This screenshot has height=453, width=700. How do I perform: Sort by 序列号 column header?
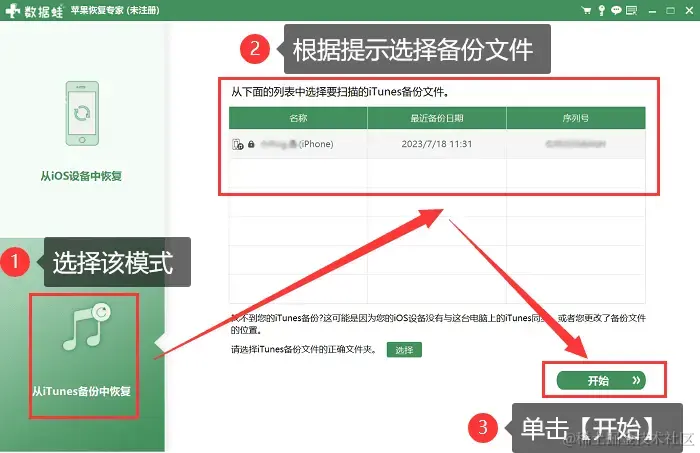pyautogui.click(x=576, y=118)
